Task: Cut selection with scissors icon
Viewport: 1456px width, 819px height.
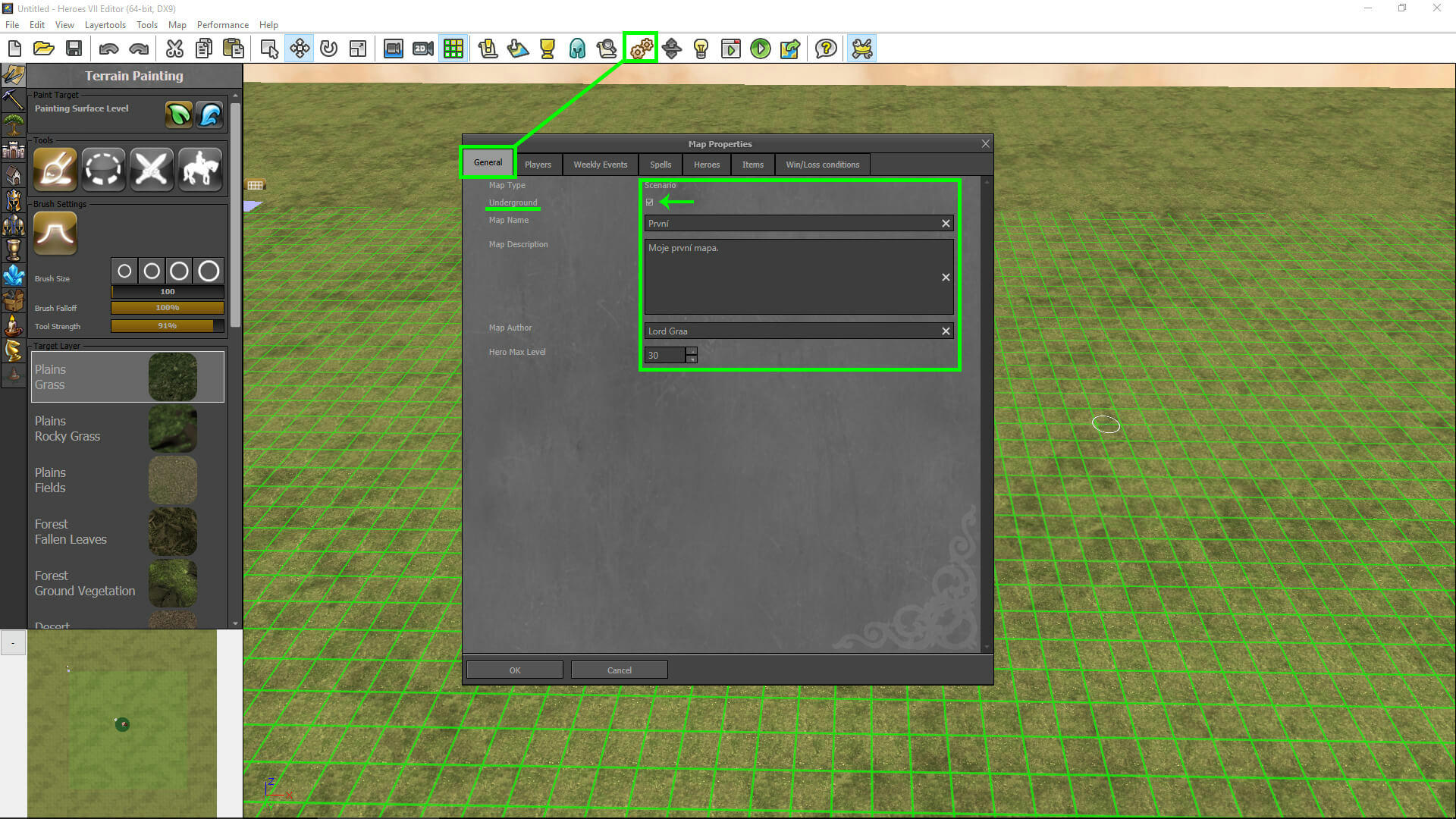Action: click(x=174, y=49)
